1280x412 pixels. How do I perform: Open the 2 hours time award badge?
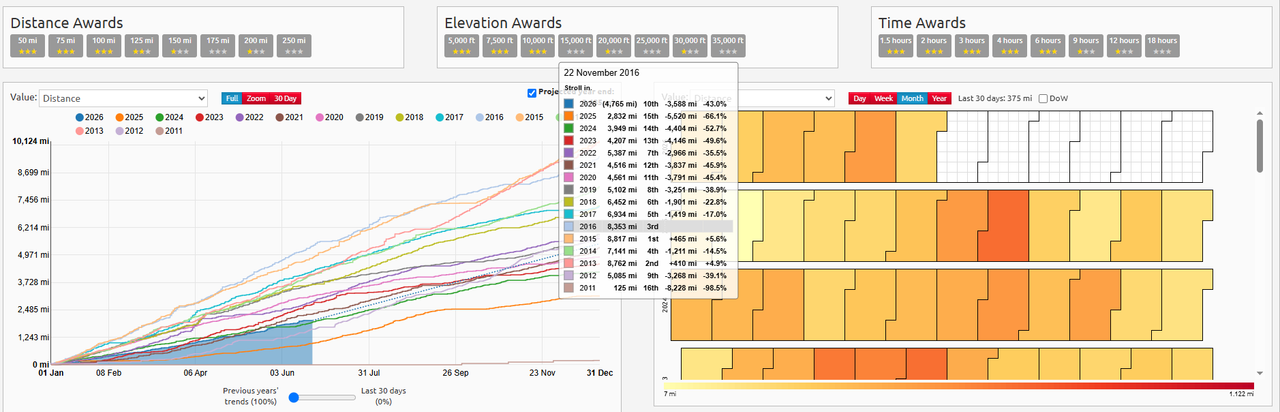tap(933, 44)
